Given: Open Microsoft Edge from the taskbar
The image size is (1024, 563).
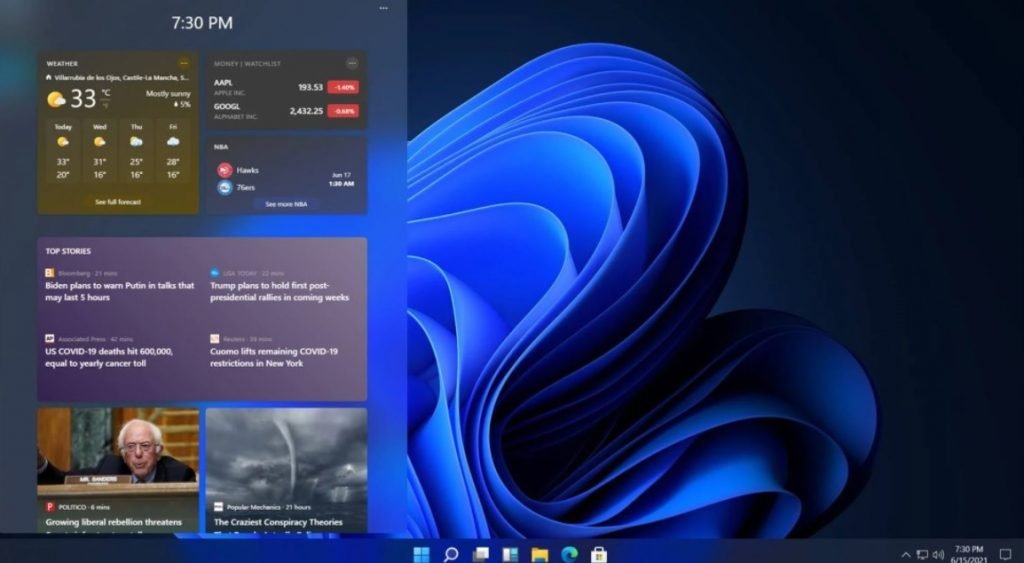Looking at the screenshot, I should coord(569,554).
